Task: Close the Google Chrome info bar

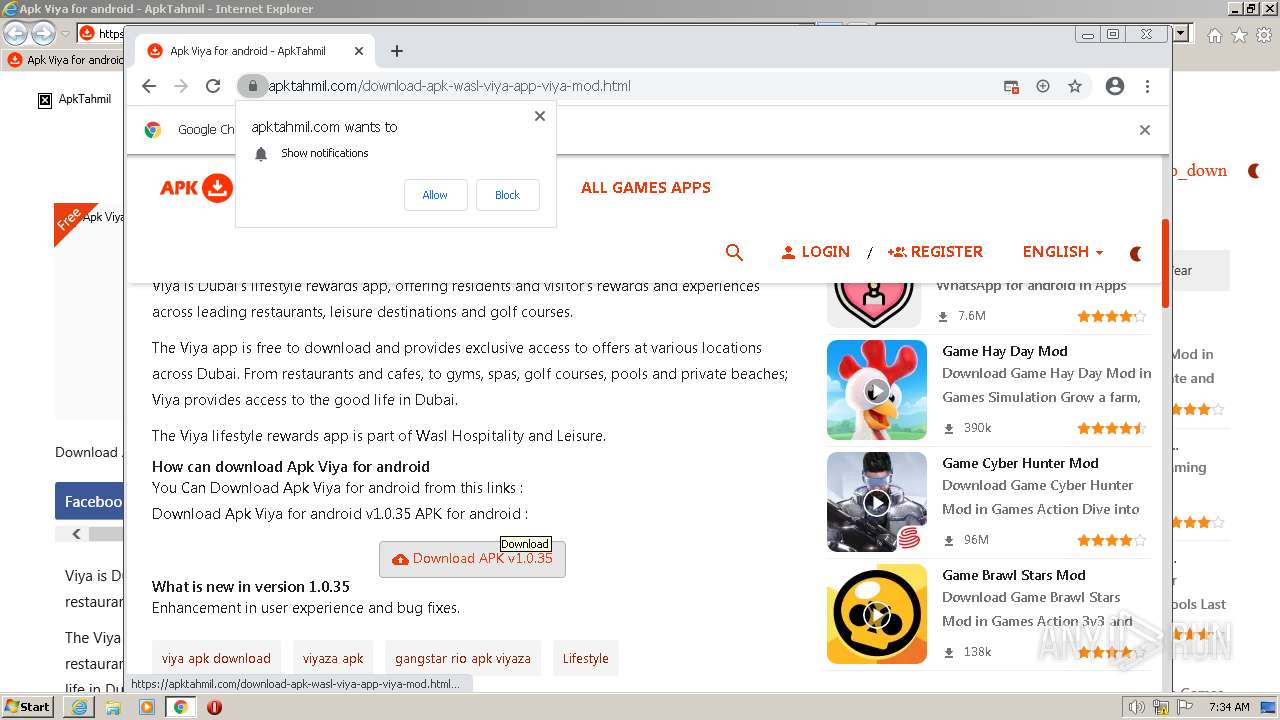Action: [x=1145, y=130]
